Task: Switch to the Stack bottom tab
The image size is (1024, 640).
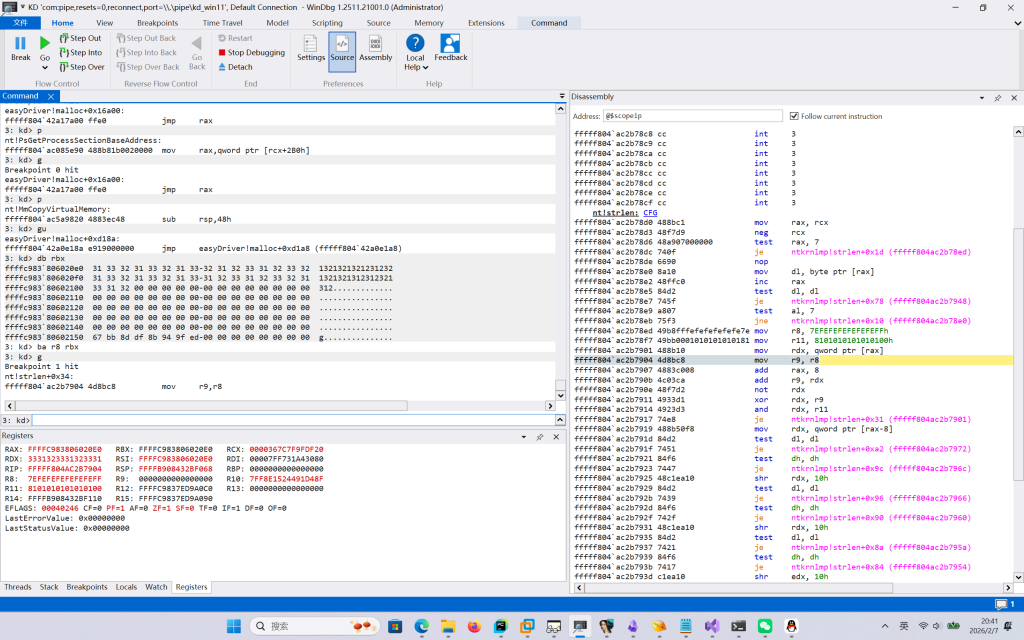Action: click(49, 587)
